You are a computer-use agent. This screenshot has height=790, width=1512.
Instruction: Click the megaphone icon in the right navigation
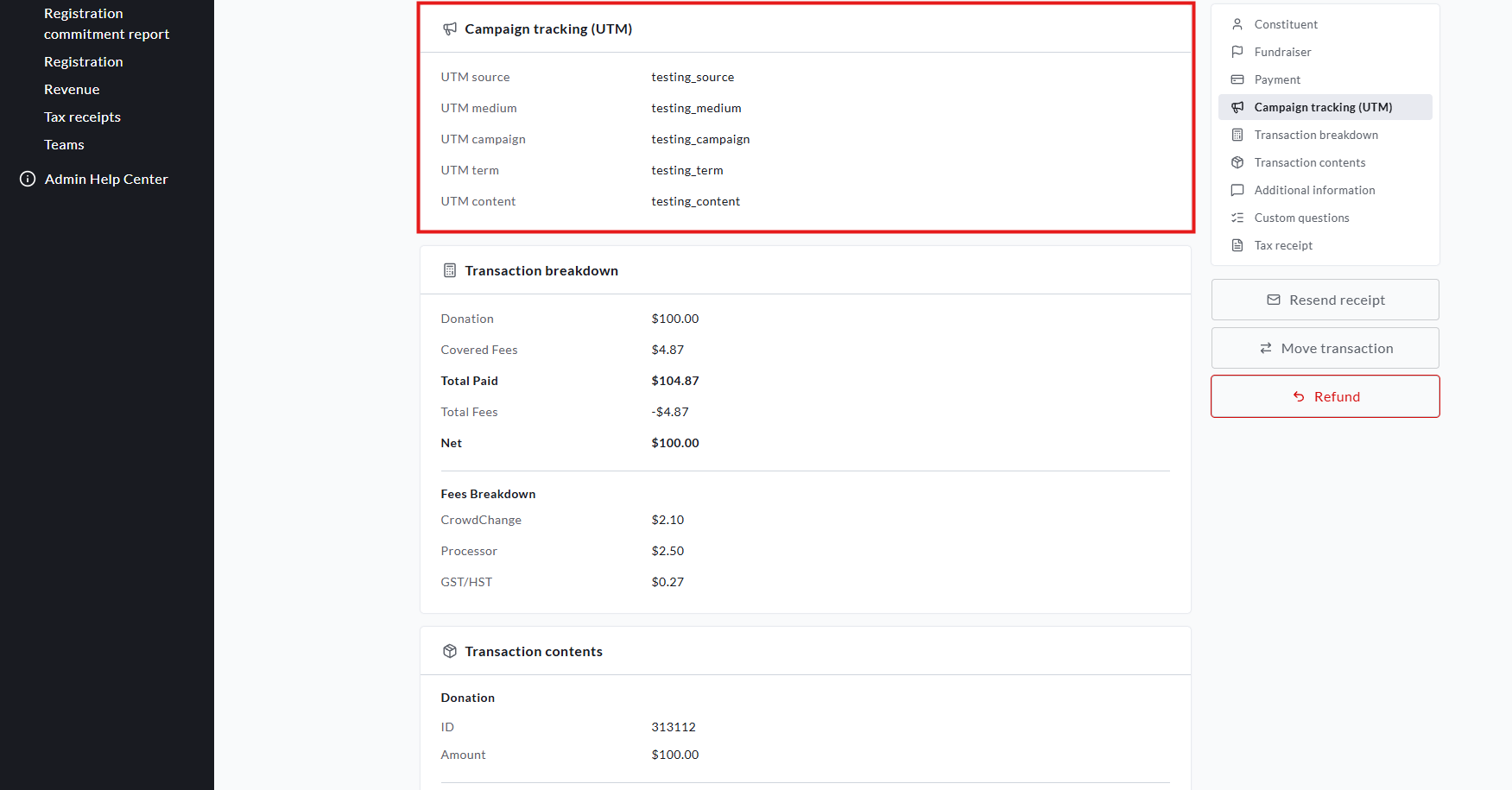pyautogui.click(x=1237, y=107)
